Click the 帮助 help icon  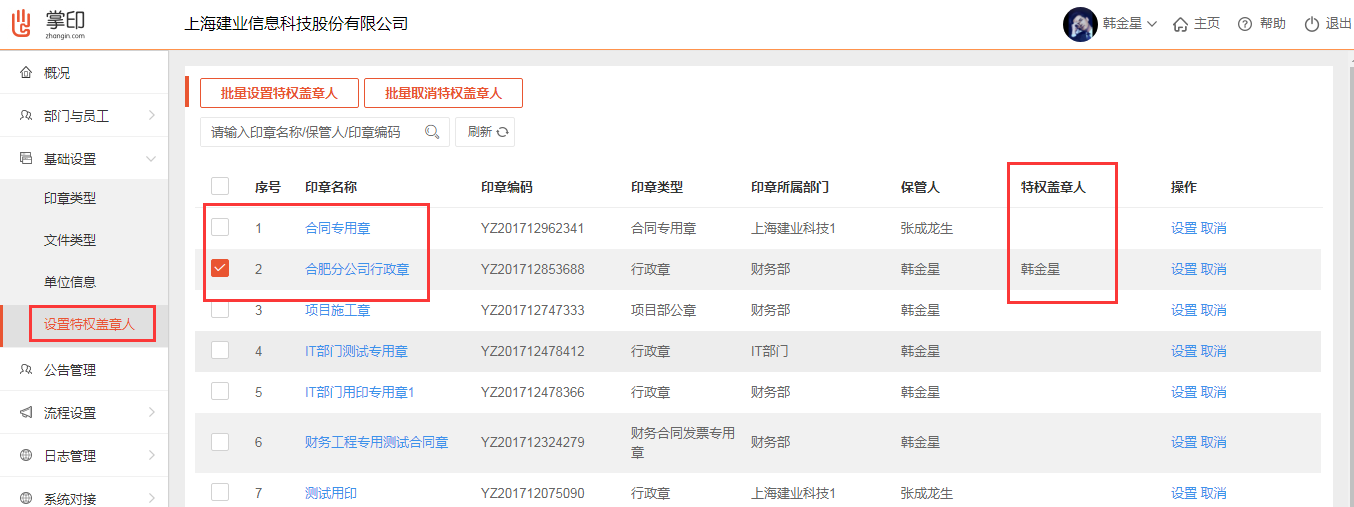point(1245,24)
